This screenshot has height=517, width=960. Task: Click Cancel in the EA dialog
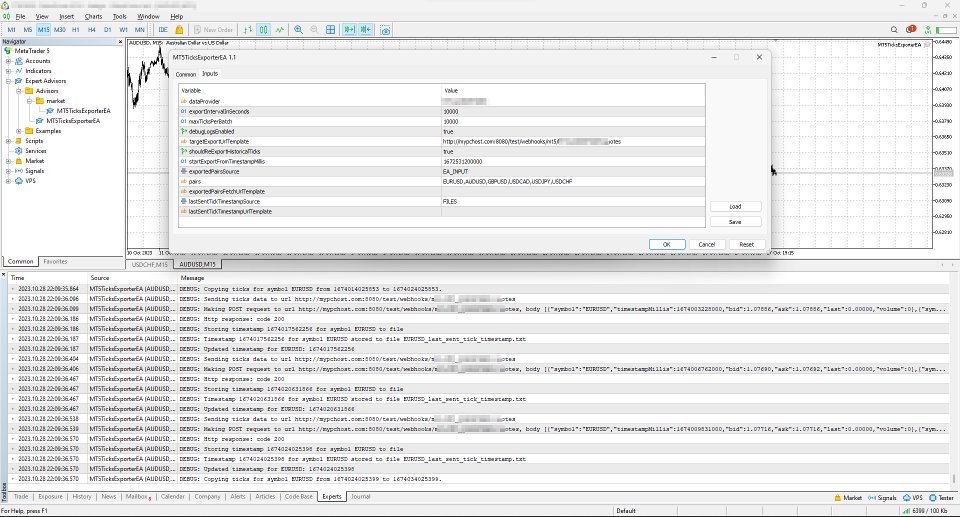pos(707,244)
